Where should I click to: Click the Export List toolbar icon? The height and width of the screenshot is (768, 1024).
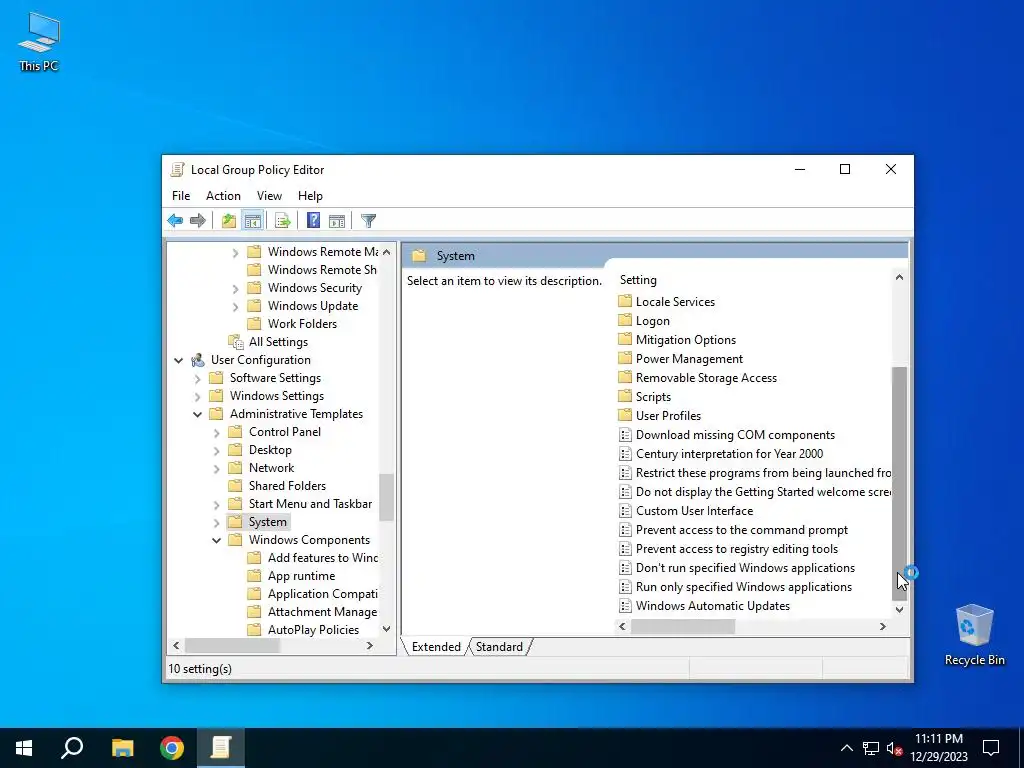coord(282,221)
